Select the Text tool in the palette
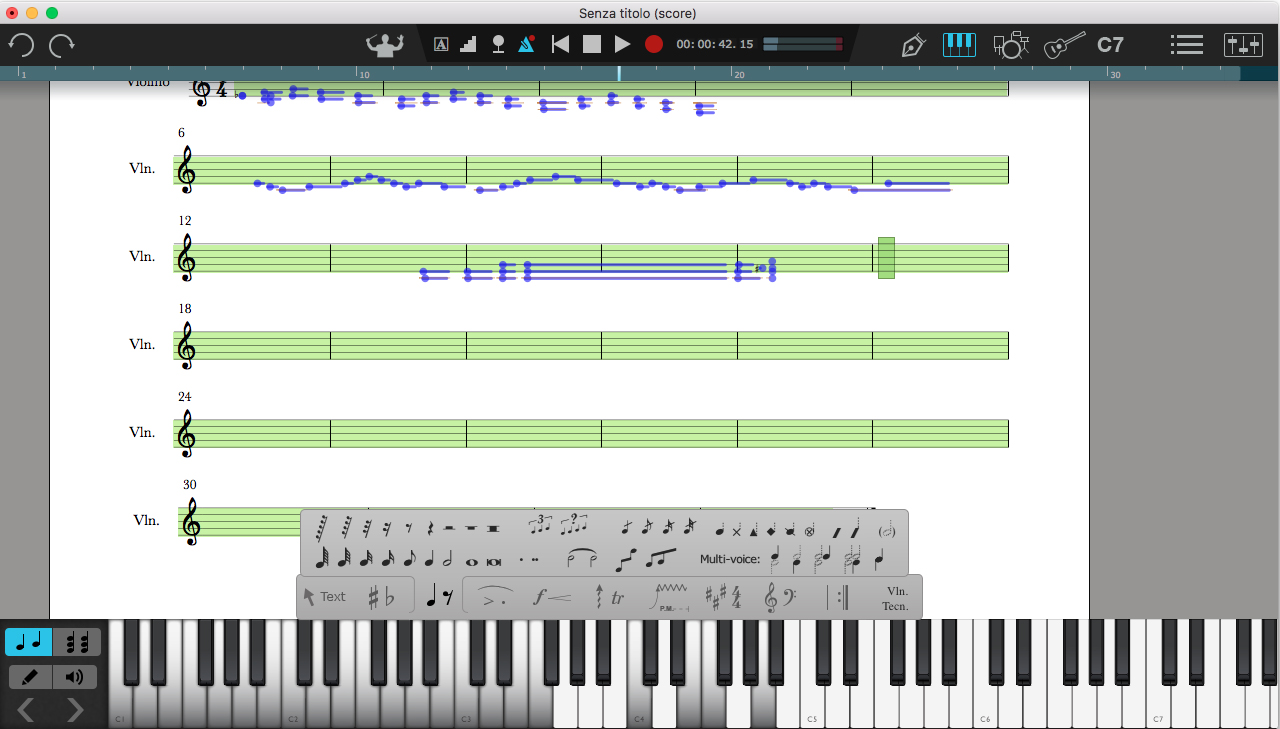This screenshot has height=729, width=1280. (324, 597)
